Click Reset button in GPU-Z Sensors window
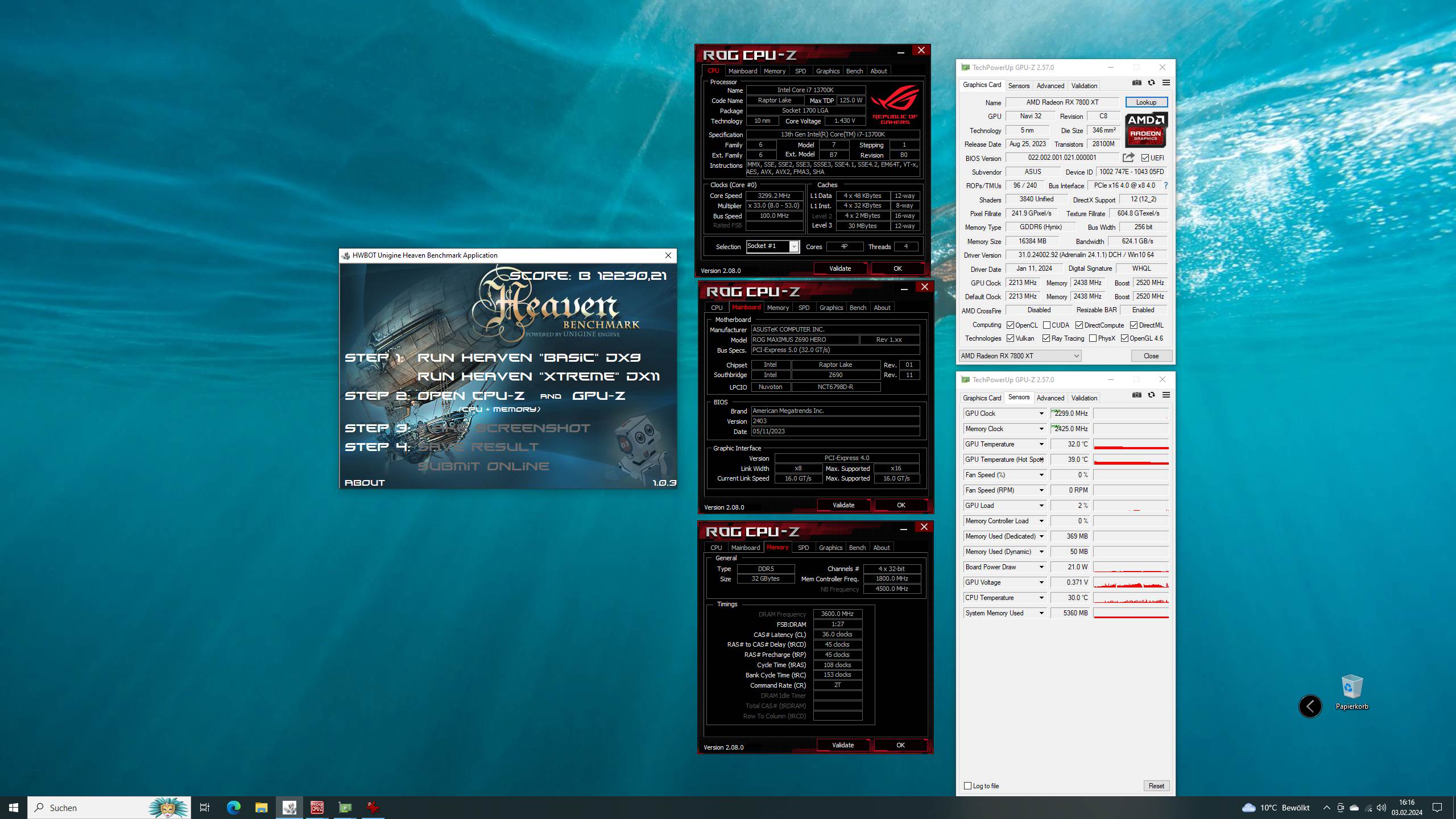The height and width of the screenshot is (819, 1456). [1156, 786]
